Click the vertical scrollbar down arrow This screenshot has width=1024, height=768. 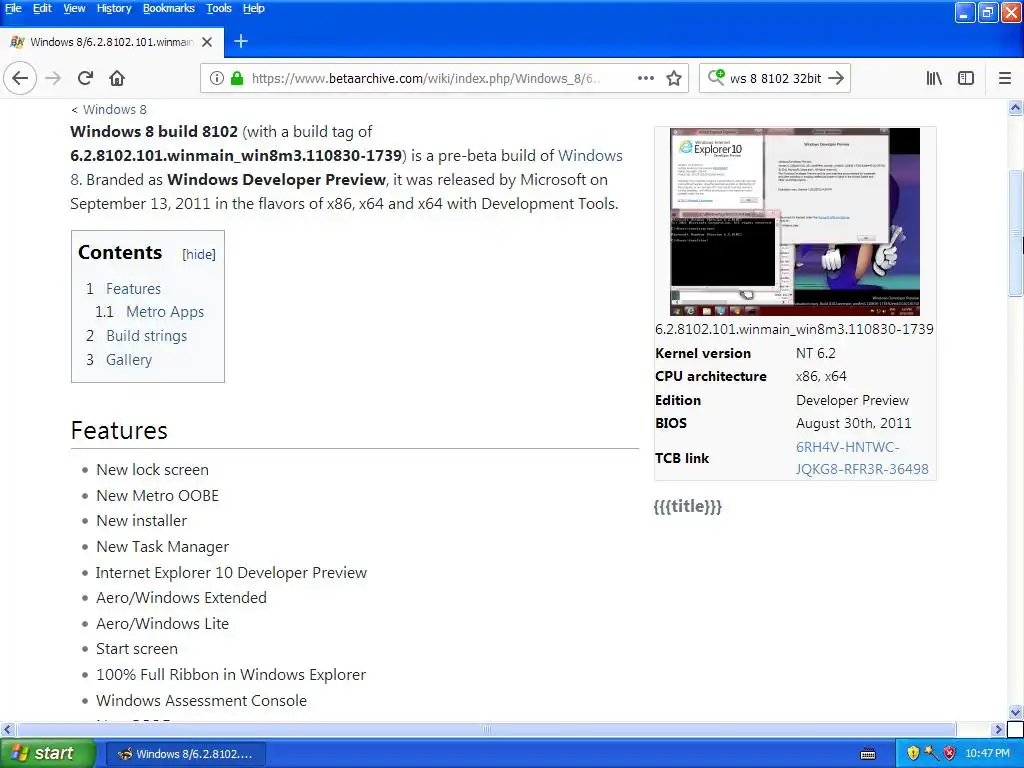point(1016,712)
